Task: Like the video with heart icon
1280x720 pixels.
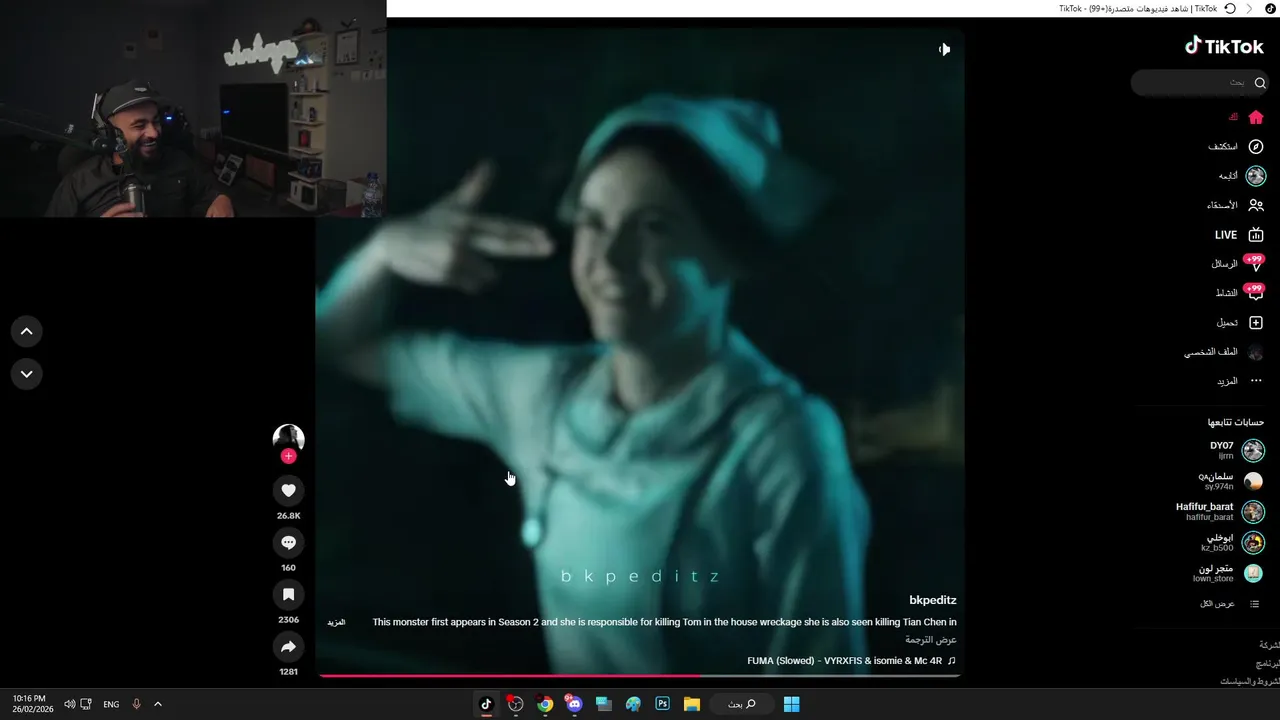Action: coord(288,490)
